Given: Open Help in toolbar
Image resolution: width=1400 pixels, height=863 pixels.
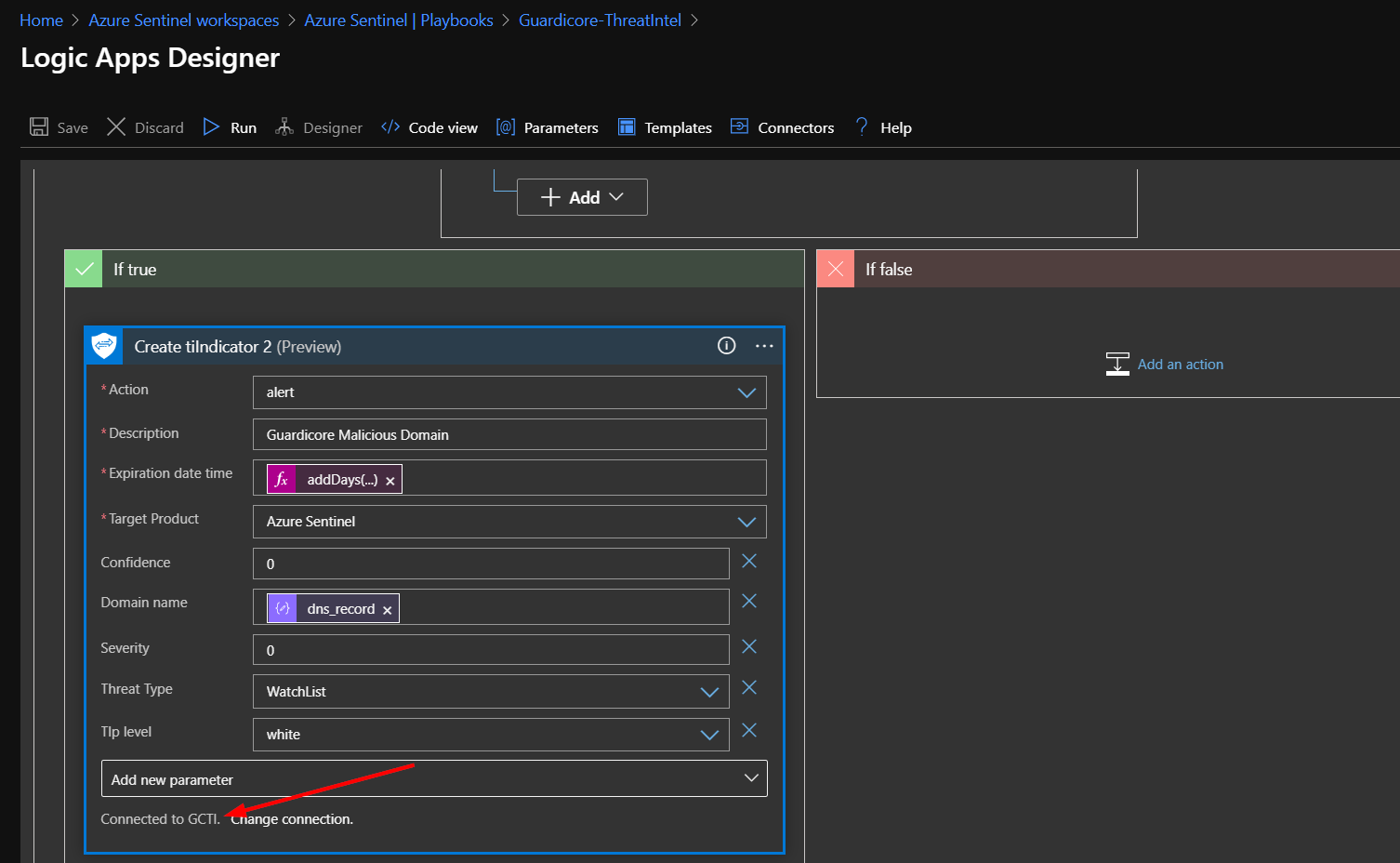Looking at the screenshot, I should pos(883,127).
